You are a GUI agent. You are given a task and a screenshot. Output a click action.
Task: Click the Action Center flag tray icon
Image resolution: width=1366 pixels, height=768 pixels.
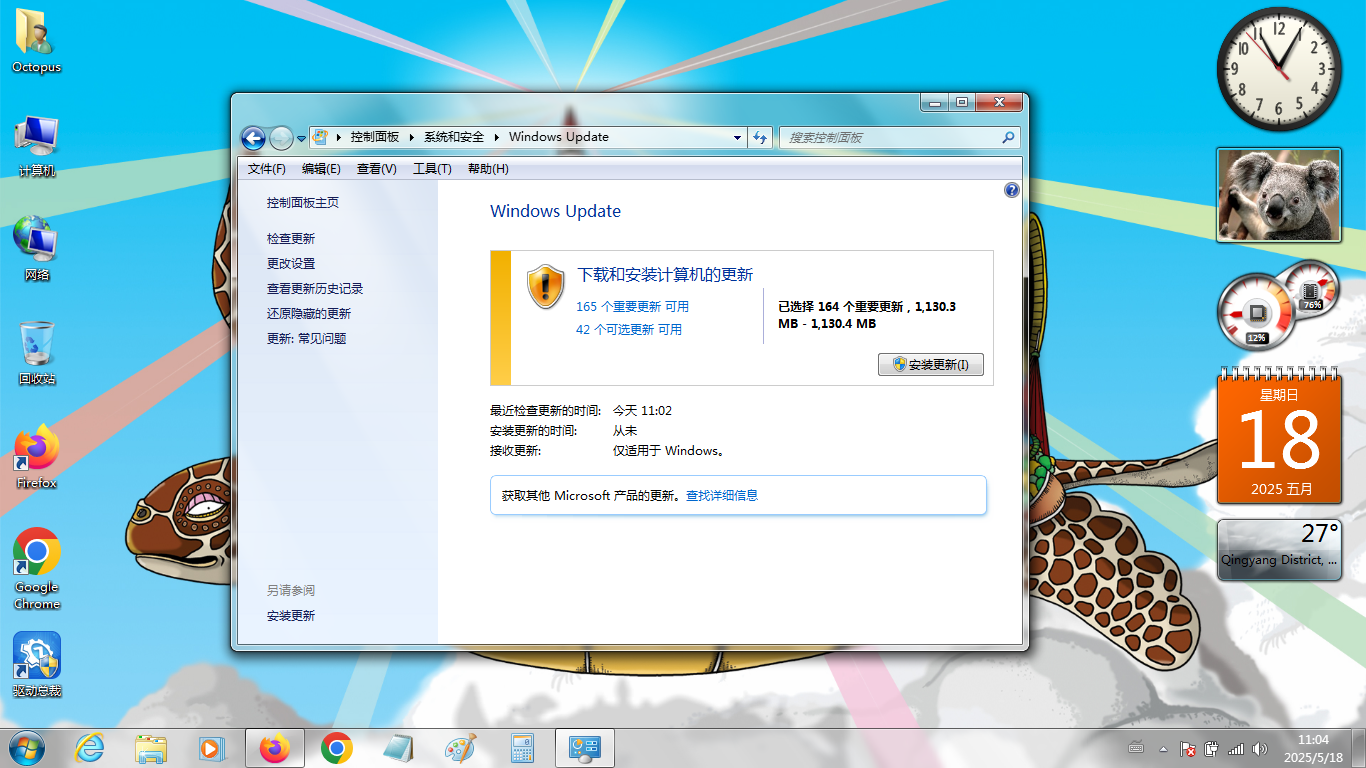(x=1188, y=748)
